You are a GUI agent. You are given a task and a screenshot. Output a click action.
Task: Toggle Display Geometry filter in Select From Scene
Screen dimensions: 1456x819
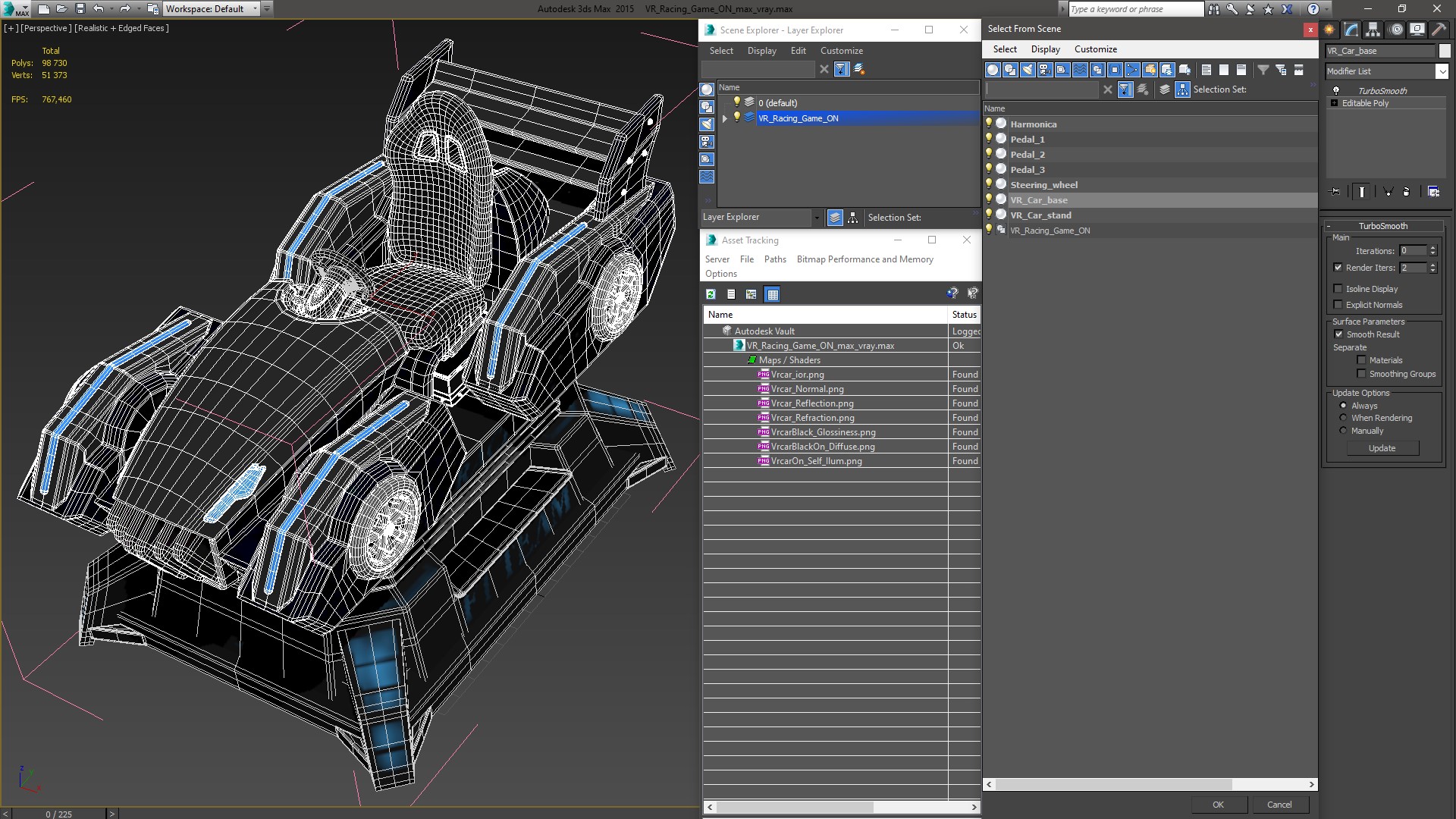993,70
